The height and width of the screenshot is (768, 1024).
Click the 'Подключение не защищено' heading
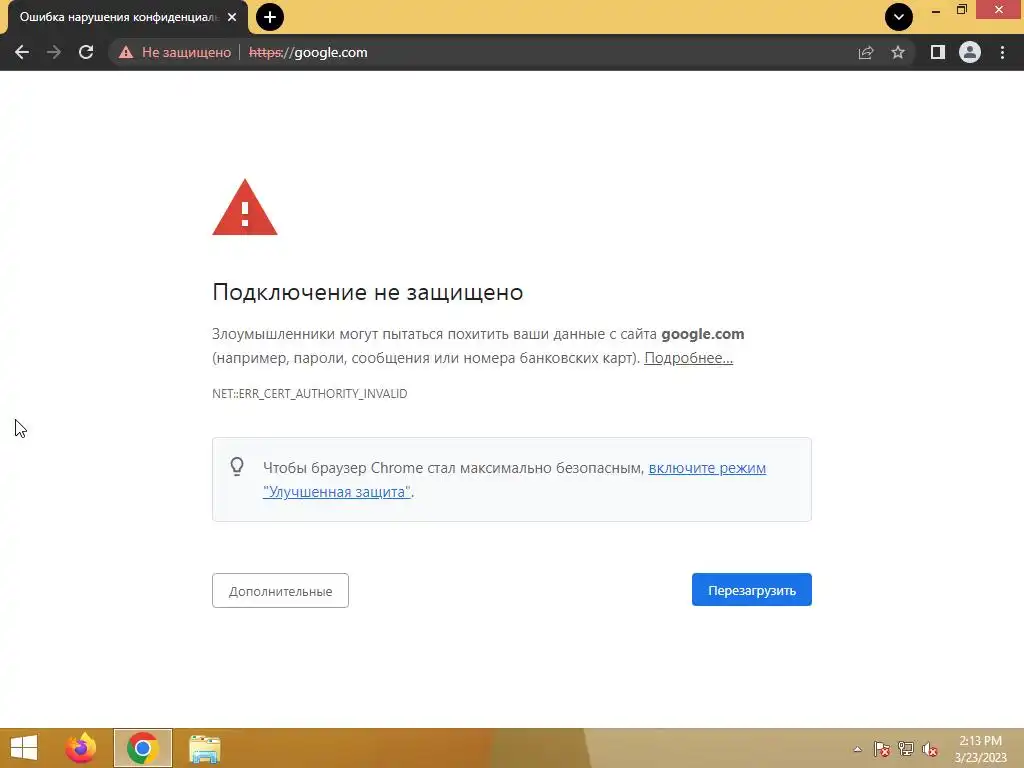[368, 292]
